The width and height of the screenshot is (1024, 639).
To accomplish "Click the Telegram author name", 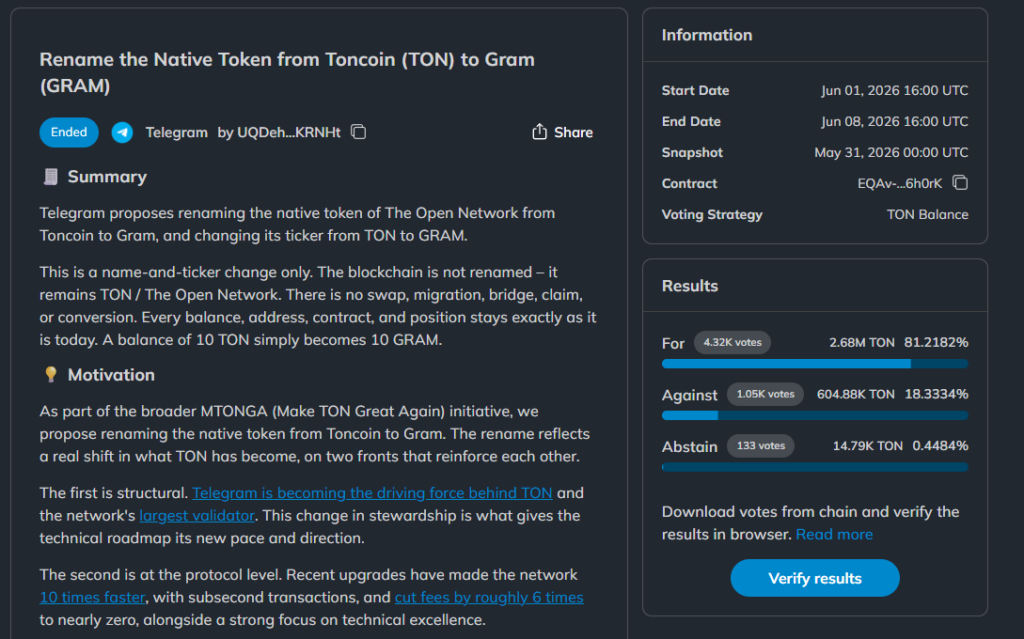I will [176, 133].
